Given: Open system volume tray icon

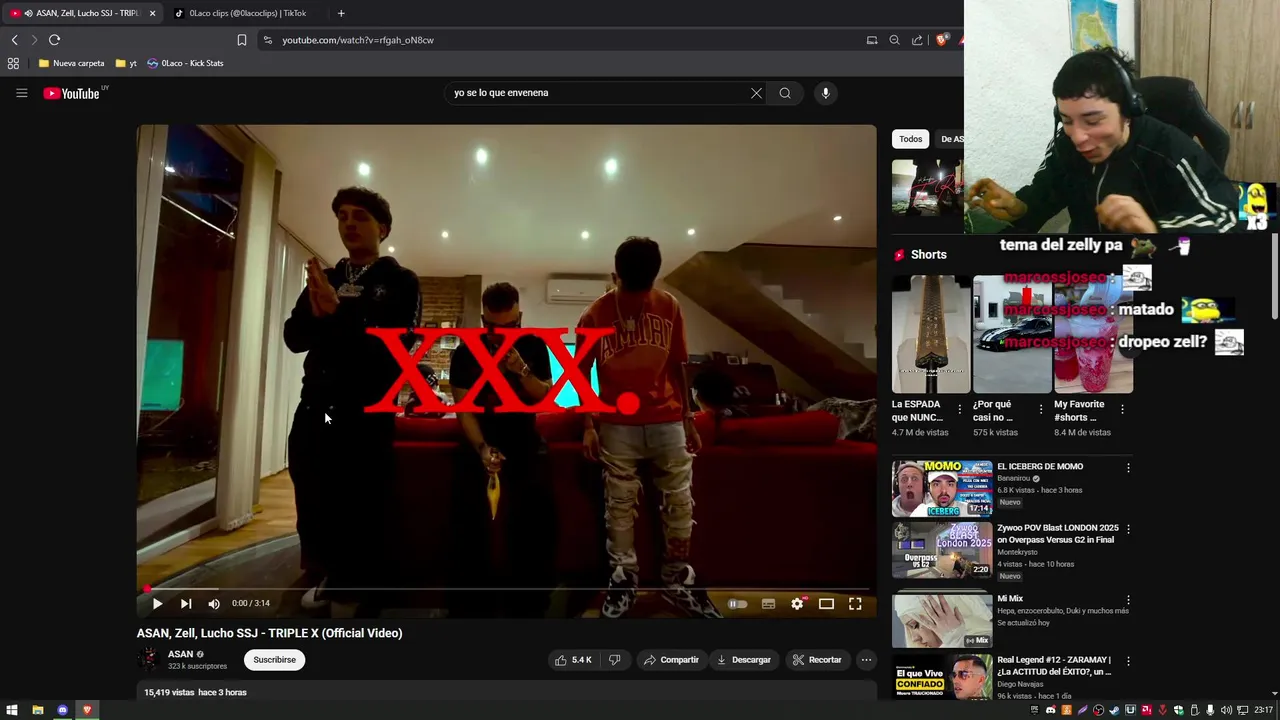Looking at the screenshot, I should (1226, 710).
